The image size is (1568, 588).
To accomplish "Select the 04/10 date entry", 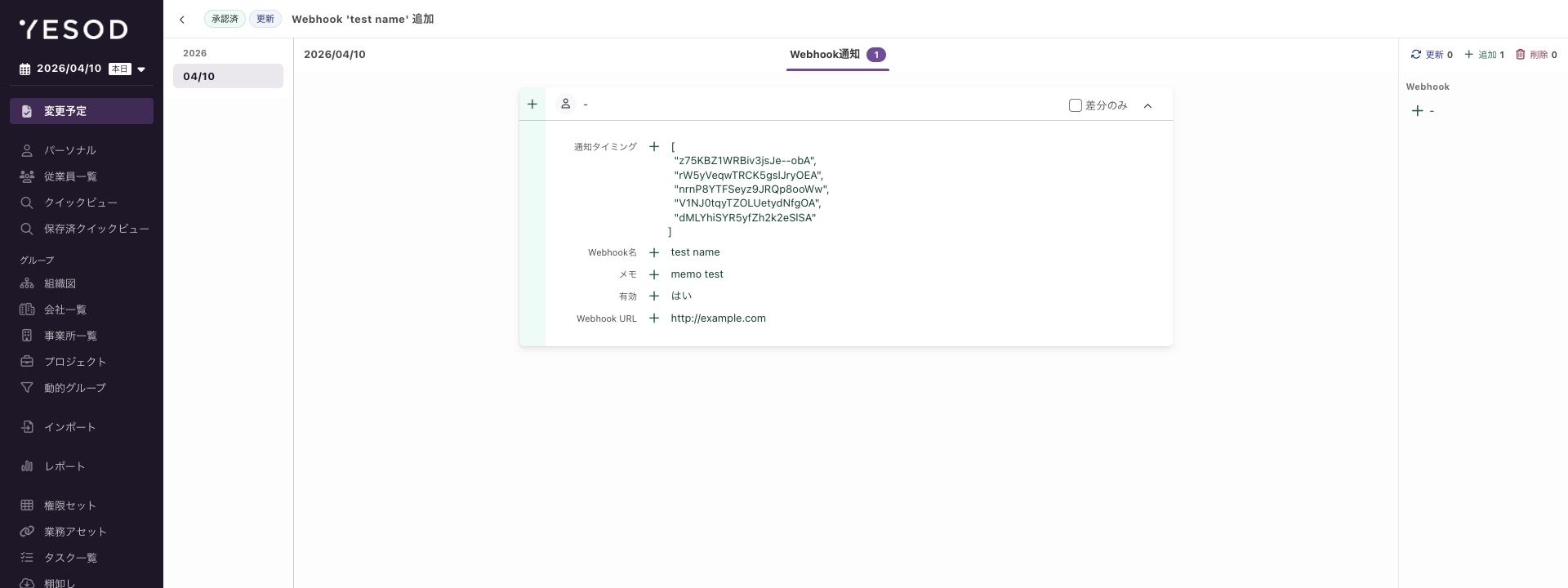I will 228,76.
